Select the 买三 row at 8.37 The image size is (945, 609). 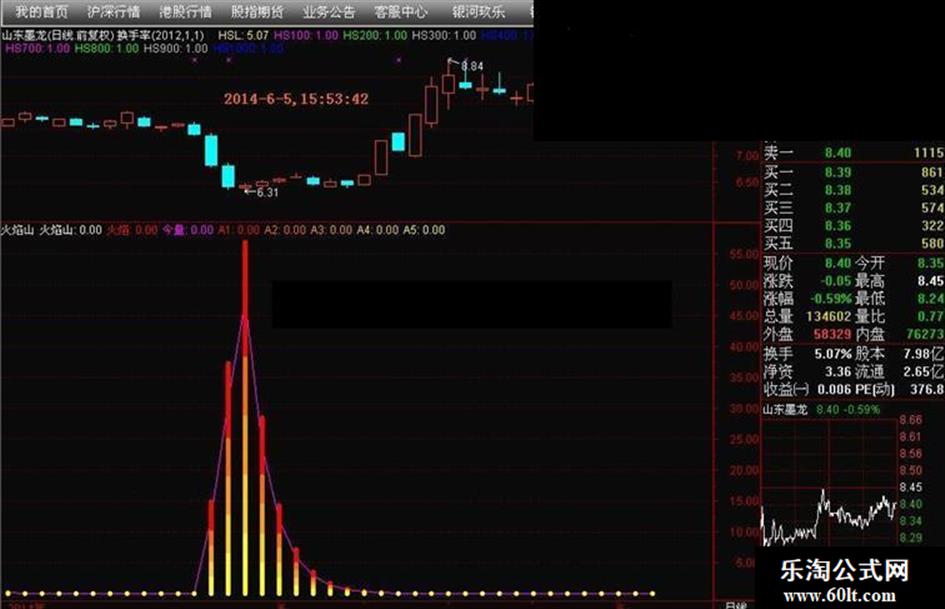point(853,208)
